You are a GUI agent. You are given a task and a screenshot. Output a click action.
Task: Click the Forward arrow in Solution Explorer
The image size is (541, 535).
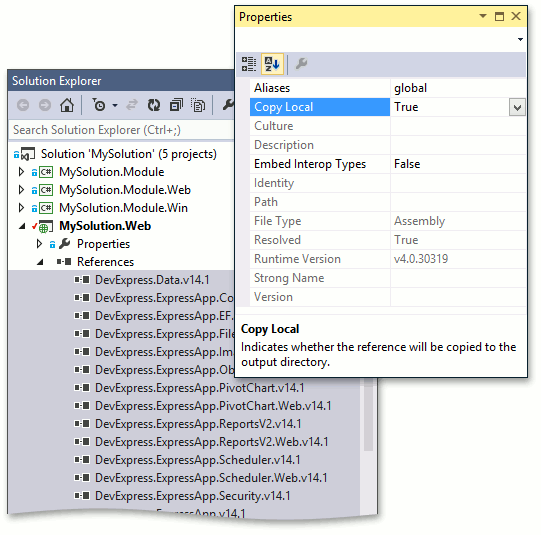(45, 105)
